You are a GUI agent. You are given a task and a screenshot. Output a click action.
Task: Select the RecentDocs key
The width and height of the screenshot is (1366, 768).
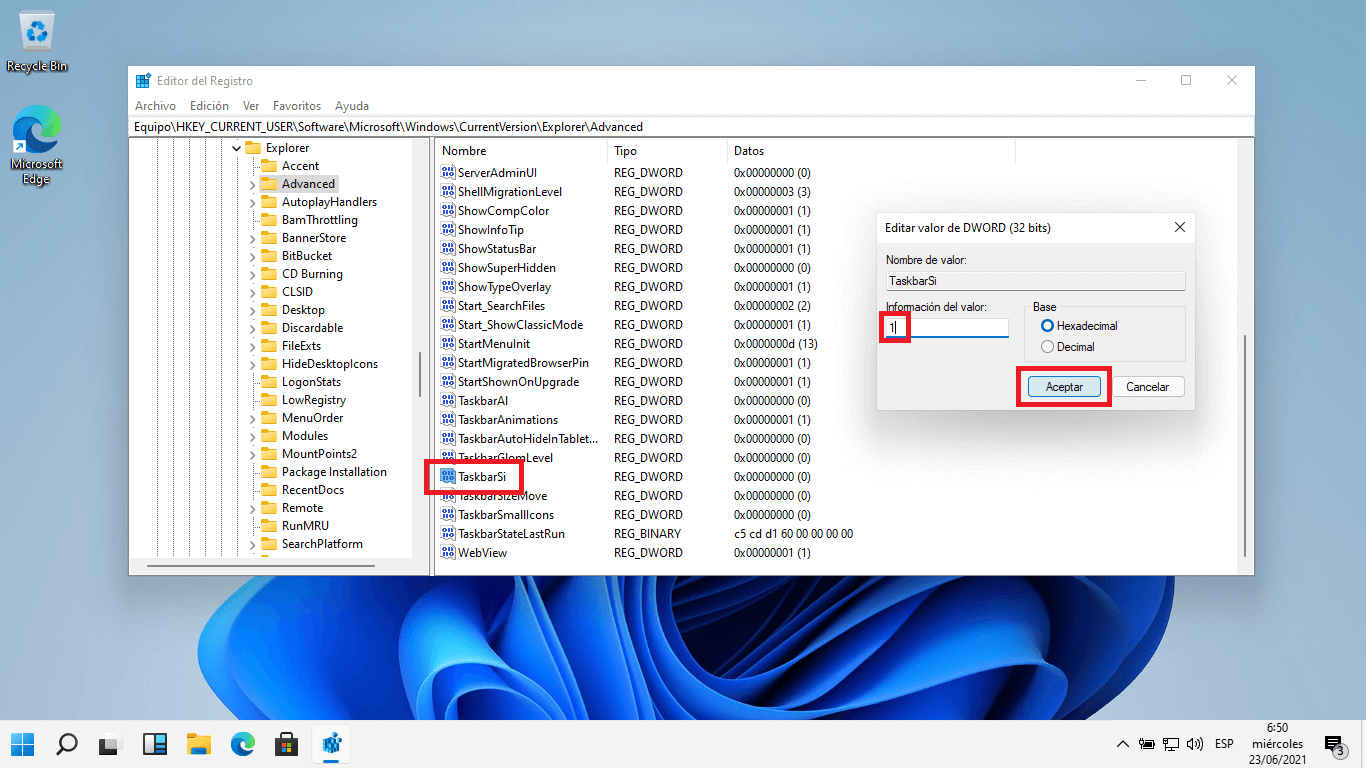pyautogui.click(x=313, y=490)
